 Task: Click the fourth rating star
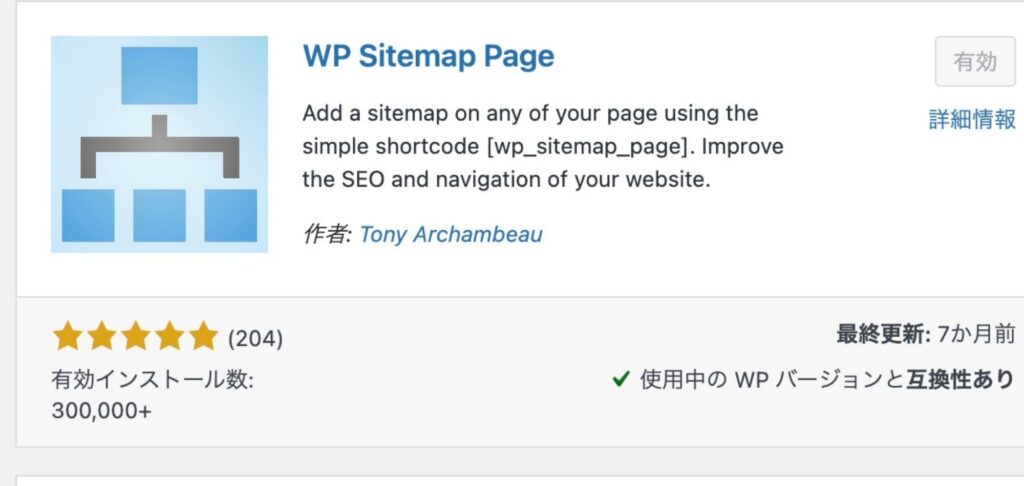[x=169, y=337]
